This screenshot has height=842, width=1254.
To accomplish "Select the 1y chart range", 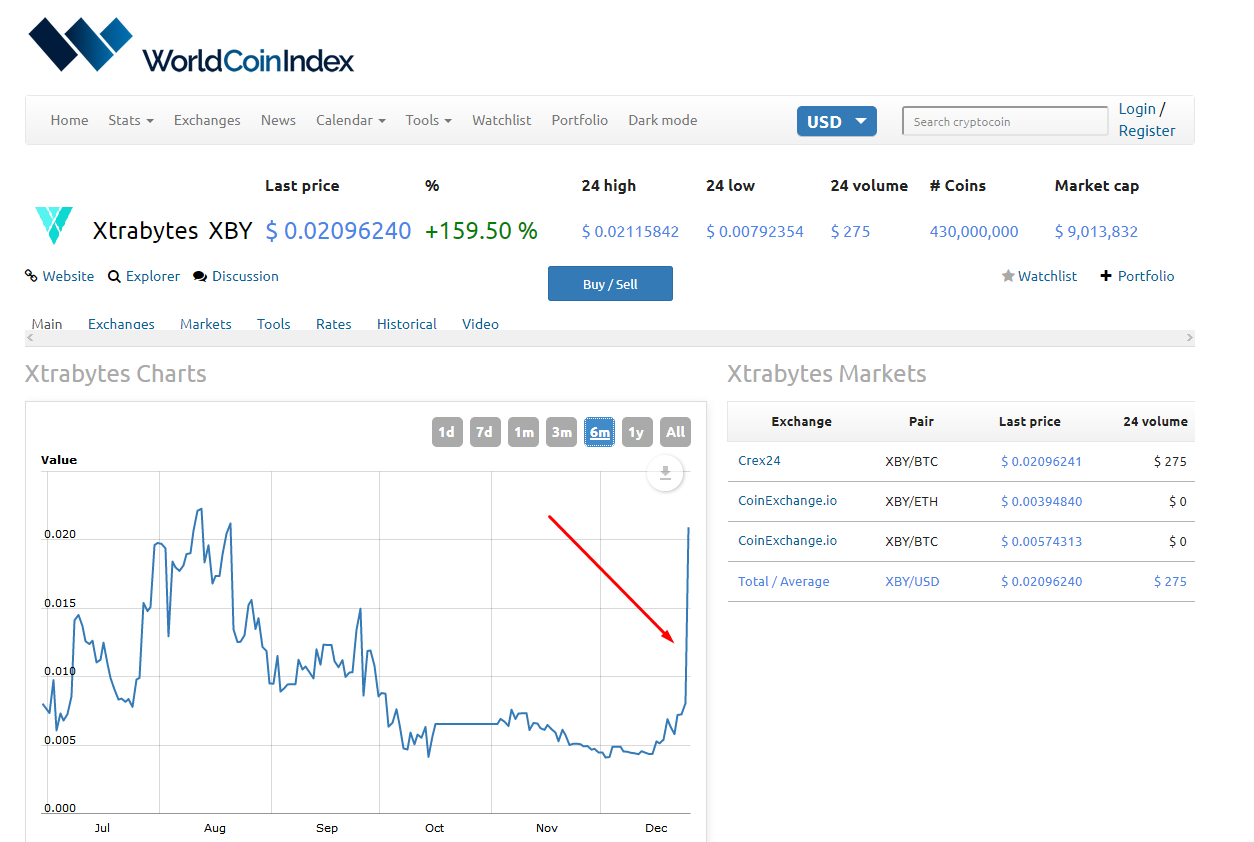I will [x=637, y=432].
